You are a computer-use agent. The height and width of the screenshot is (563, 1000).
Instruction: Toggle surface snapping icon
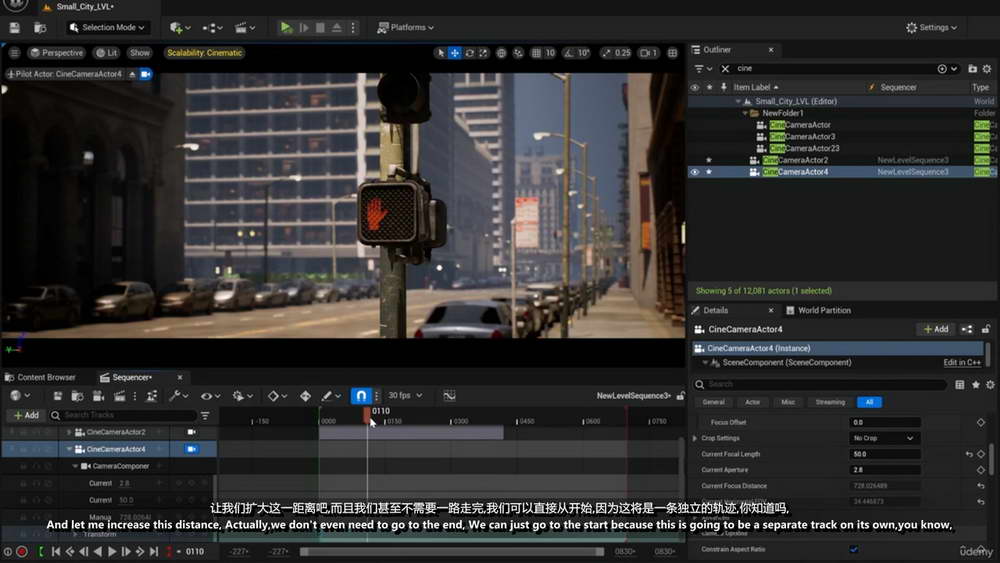(x=518, y=53)
